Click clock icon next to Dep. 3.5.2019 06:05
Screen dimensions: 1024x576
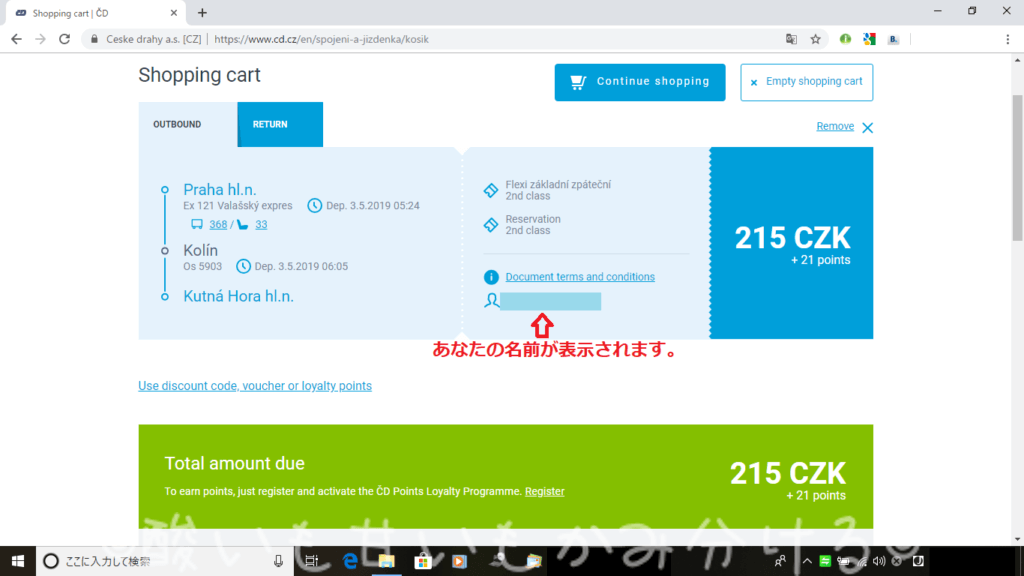243,266
